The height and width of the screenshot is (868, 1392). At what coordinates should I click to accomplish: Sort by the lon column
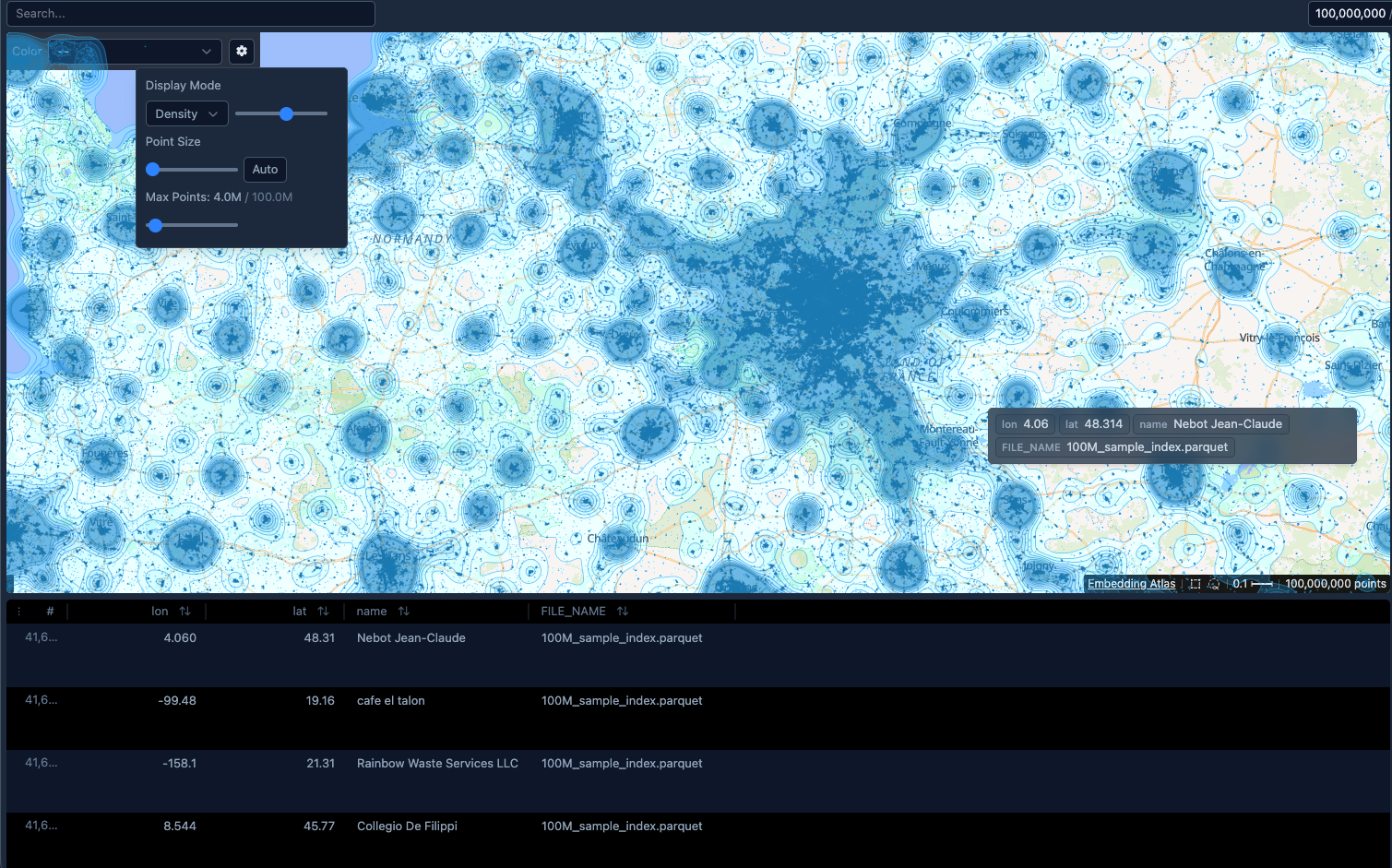pos(184,612)
